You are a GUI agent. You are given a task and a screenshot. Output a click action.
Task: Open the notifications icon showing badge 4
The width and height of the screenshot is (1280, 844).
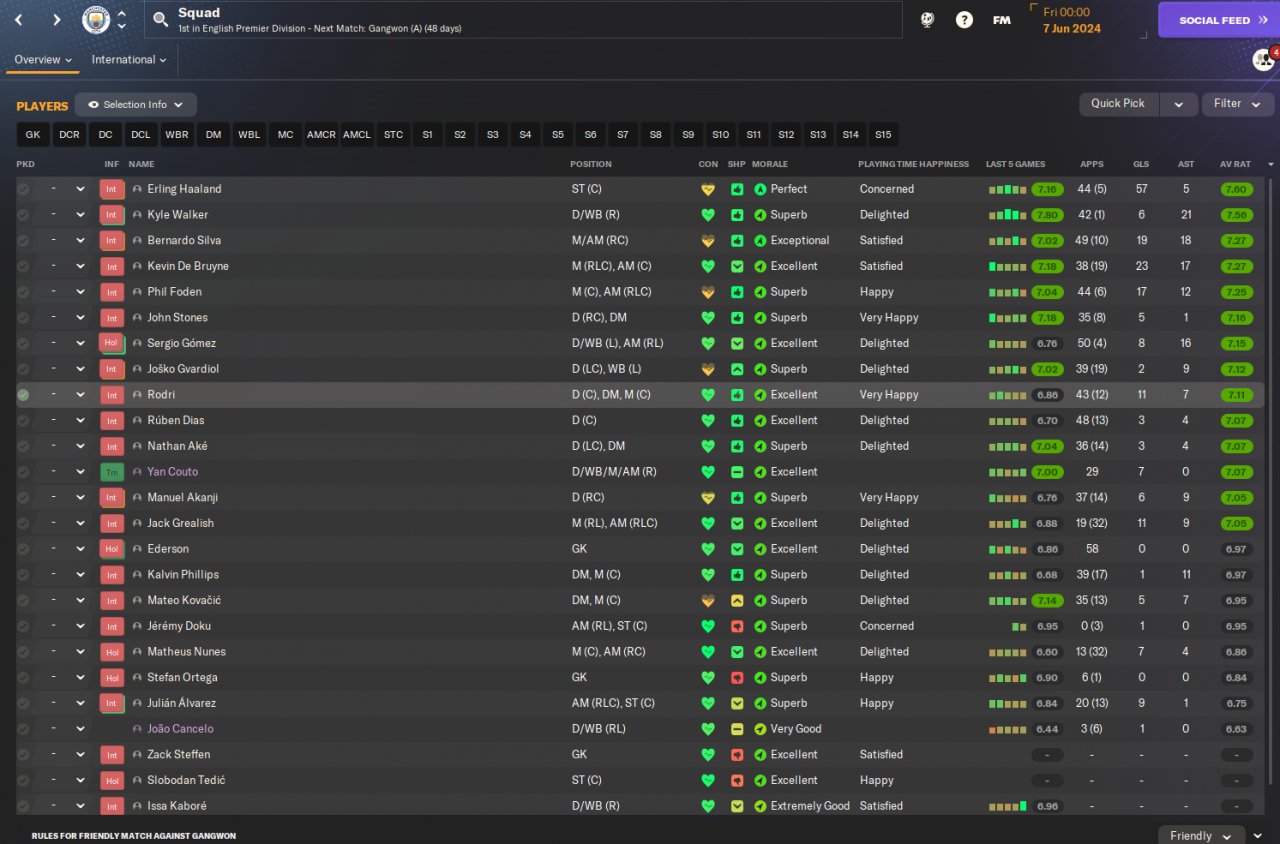[1263, 60]
